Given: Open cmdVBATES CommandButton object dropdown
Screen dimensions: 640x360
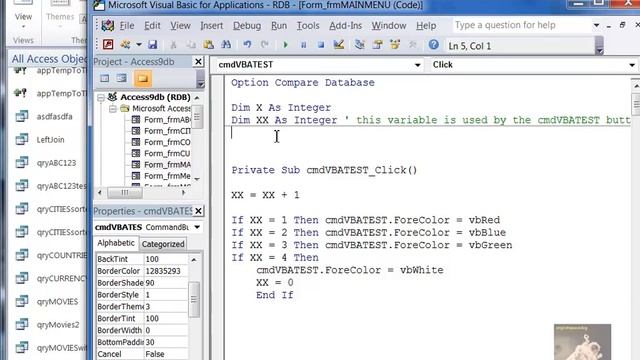Looking at the screenshot, I should pyautogui.click(x=198, y=227).
